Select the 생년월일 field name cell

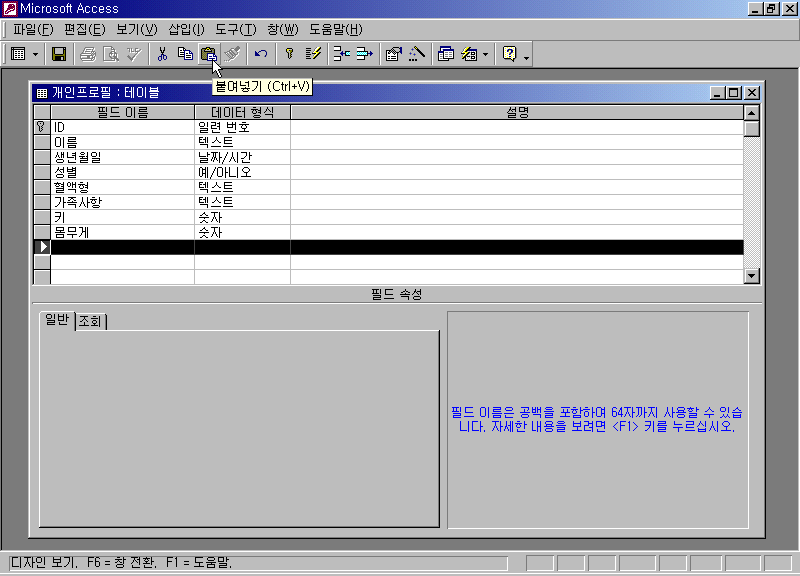click(x=122, y=157)
